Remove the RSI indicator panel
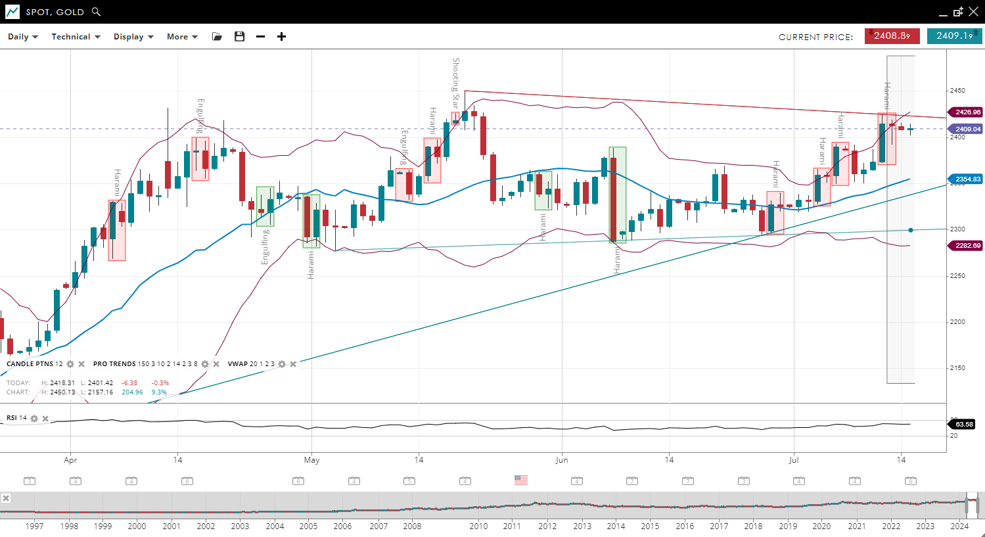This screenshot has height=537, width=985. (x=45, y=418)
